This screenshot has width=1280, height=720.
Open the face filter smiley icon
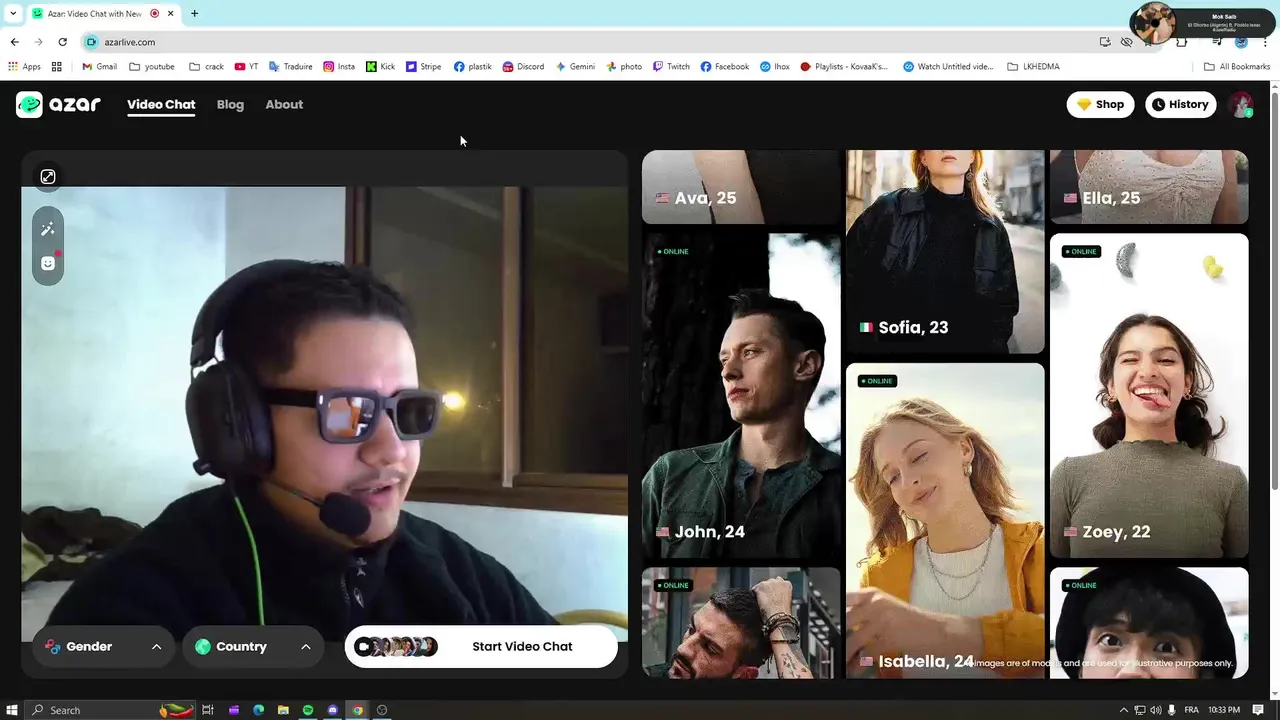(48, 263)
